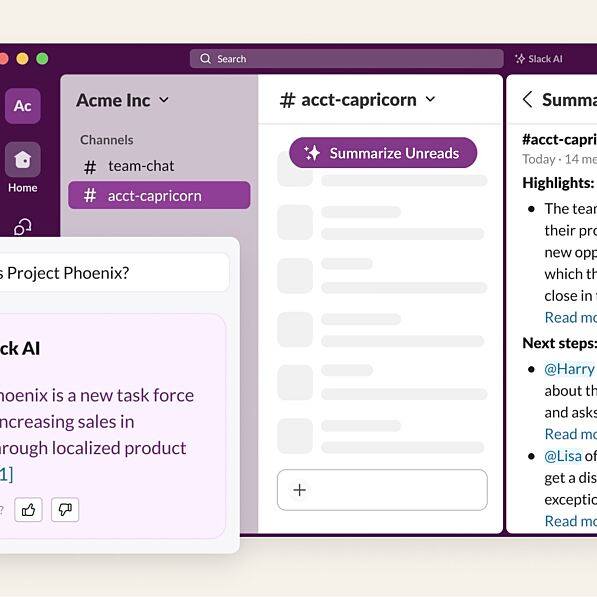The height and width of the screenshot is (597, 597).
Task: Click the magnifier icon in the search bar
Action: pyautogui.click(x=205, y=59)
